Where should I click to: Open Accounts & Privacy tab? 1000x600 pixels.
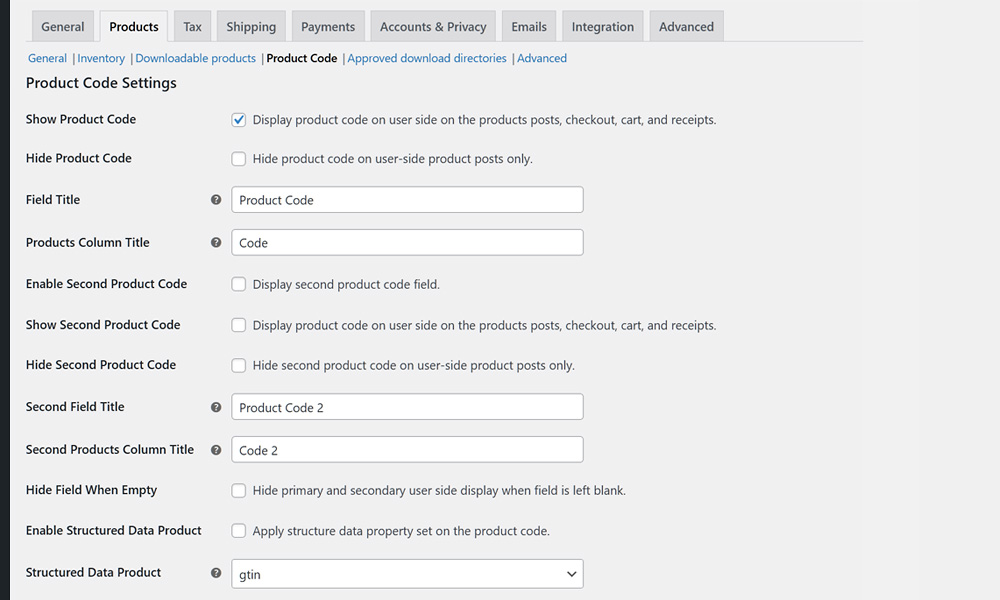[433, 27]
